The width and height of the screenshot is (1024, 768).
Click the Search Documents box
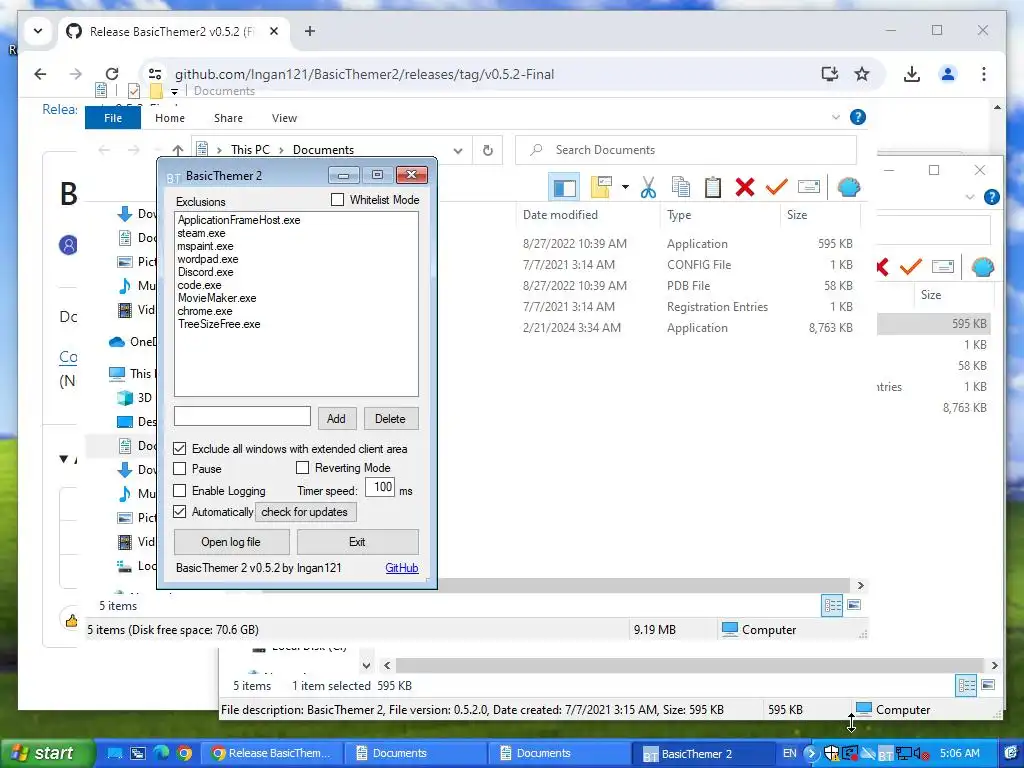click(x=686, y=150)
